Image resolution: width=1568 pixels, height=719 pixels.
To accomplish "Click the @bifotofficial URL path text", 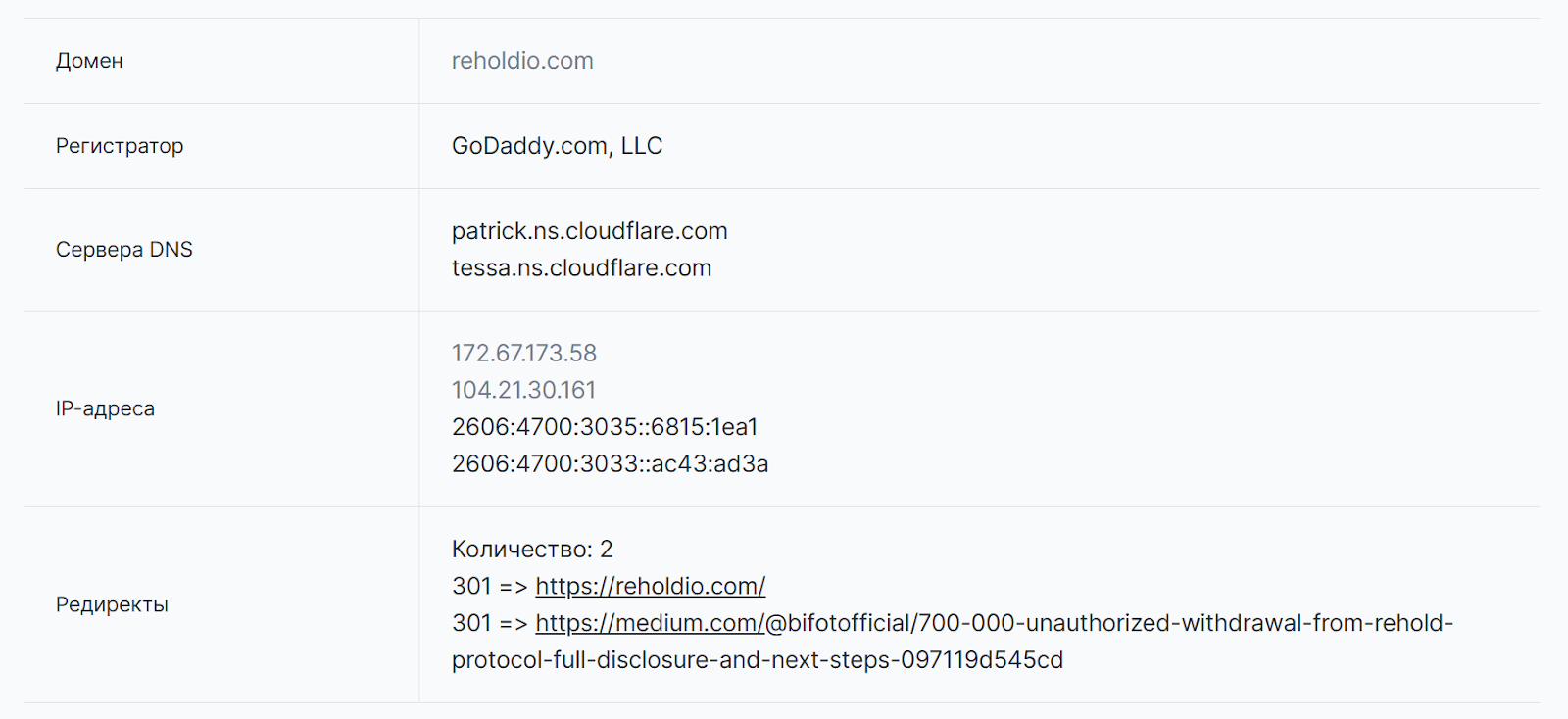I will (1107, 623).
